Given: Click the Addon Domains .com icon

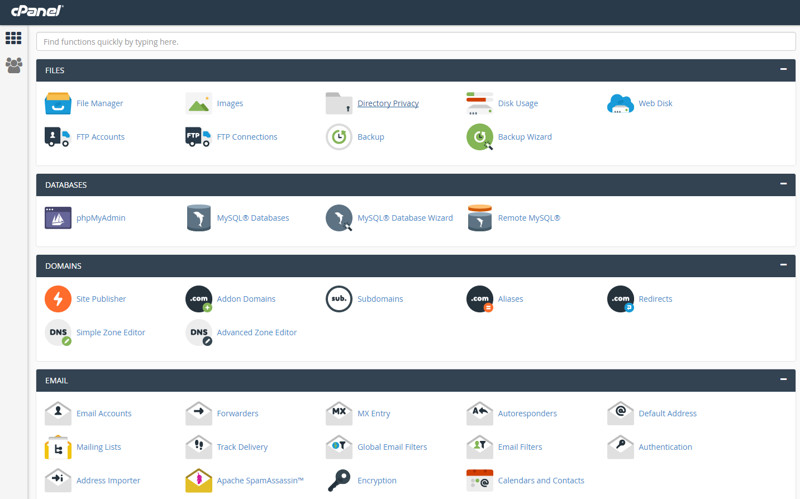Looking at the screenshot, I should coord(198,299).
